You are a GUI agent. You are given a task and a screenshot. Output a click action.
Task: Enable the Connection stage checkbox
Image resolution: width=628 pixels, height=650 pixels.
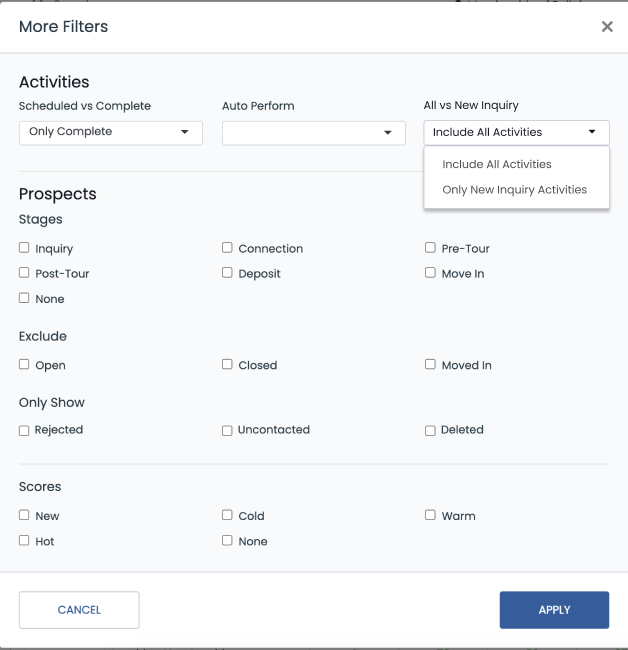pos(227,248)
